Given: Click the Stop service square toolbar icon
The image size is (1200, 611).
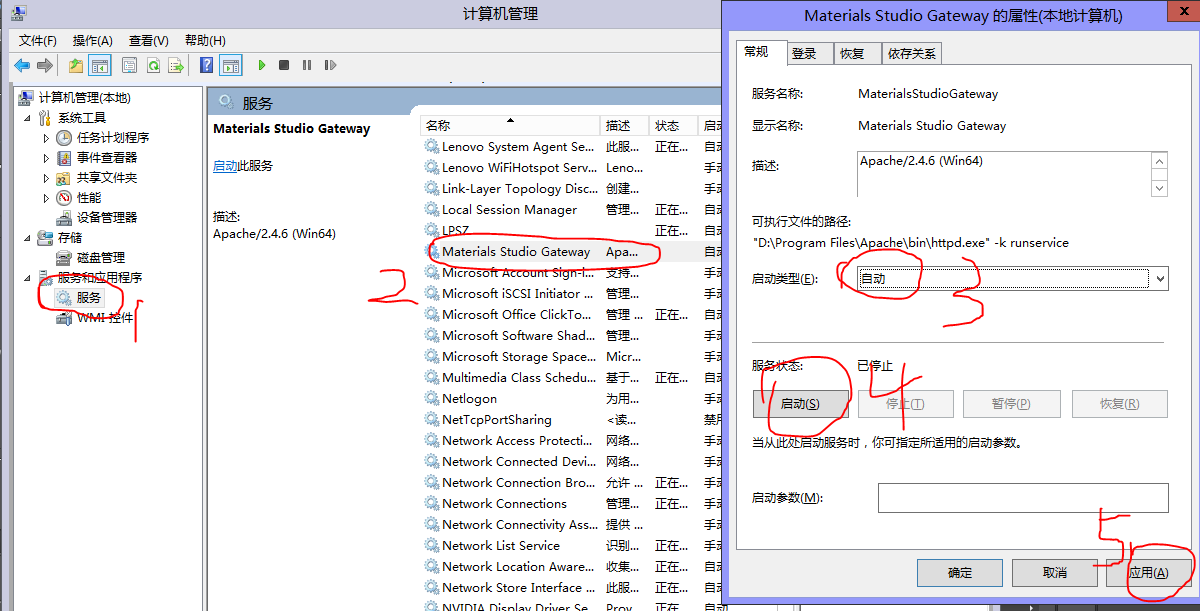Looking at the screenshot, I should click(284, 65).
